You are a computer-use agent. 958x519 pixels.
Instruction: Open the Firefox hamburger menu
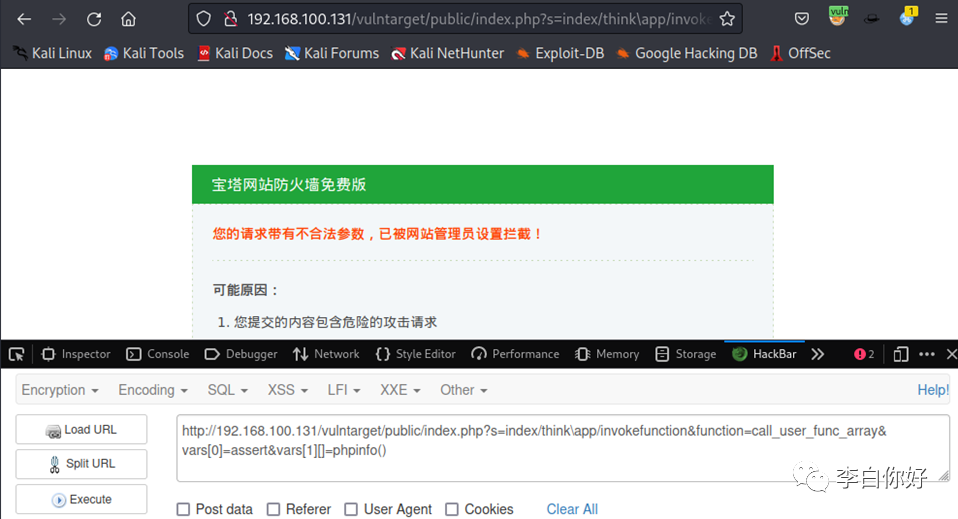(942, 19)
